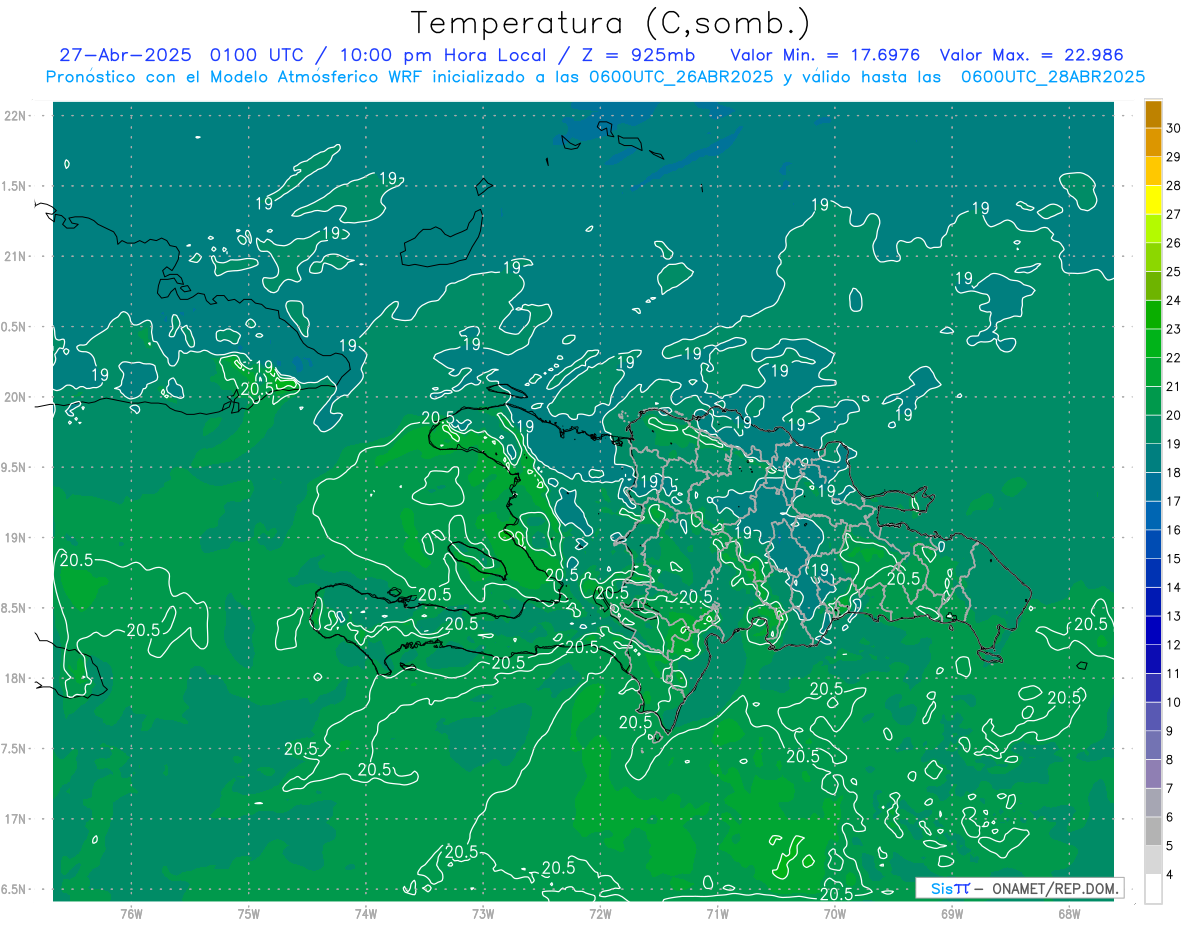Click the "69W" longitude label
1200x927 pixels.
point(952,913)
